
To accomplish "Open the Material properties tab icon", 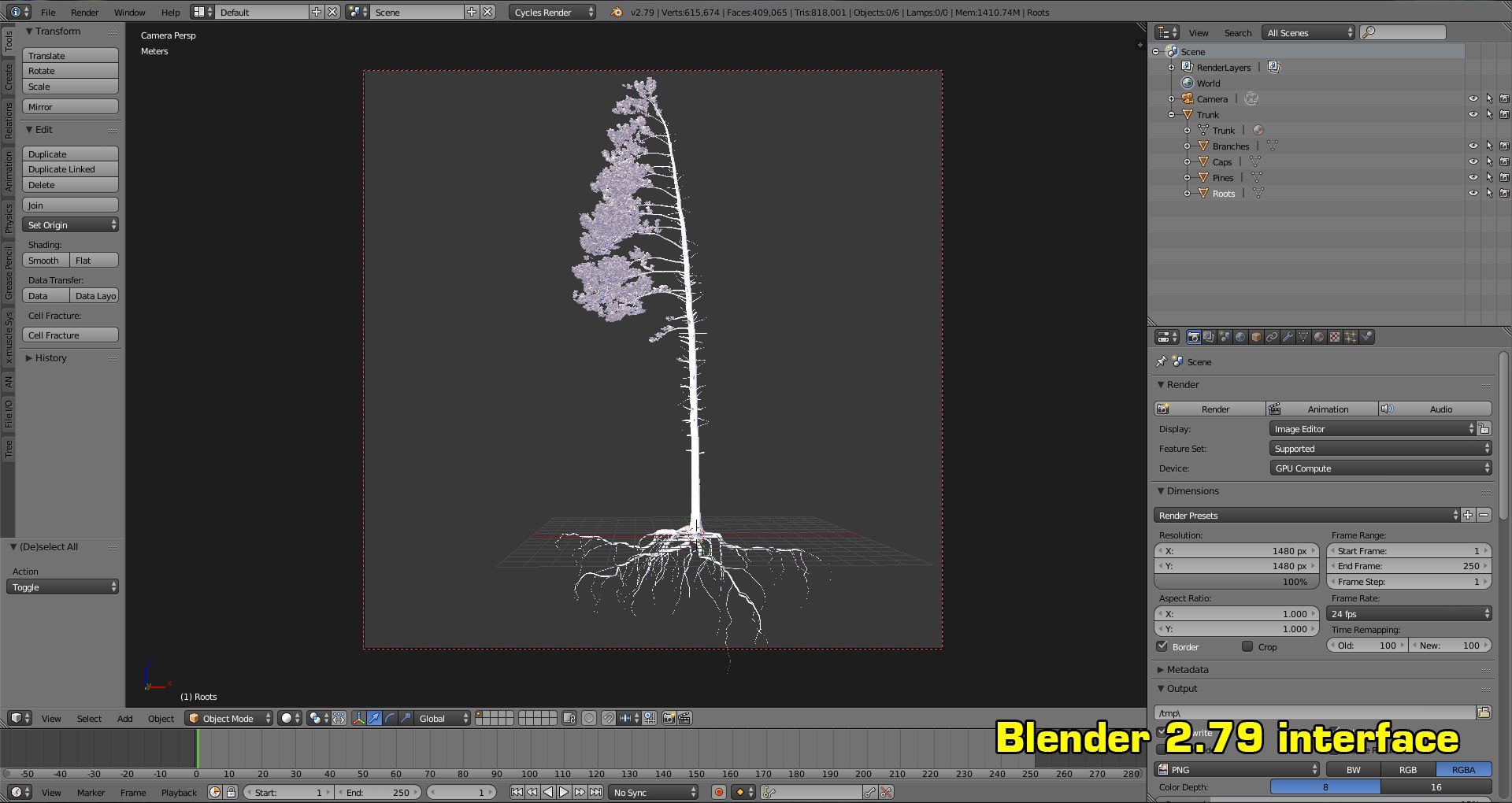I will 1319,337.
